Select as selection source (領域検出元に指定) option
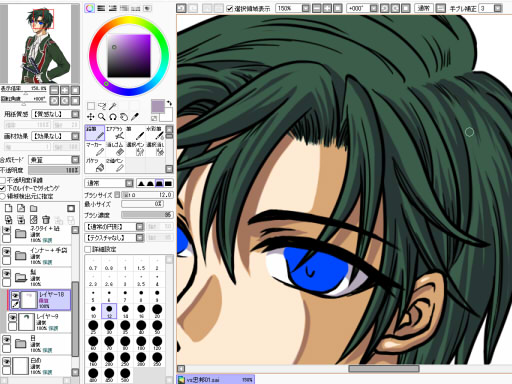 coord(3,196)
